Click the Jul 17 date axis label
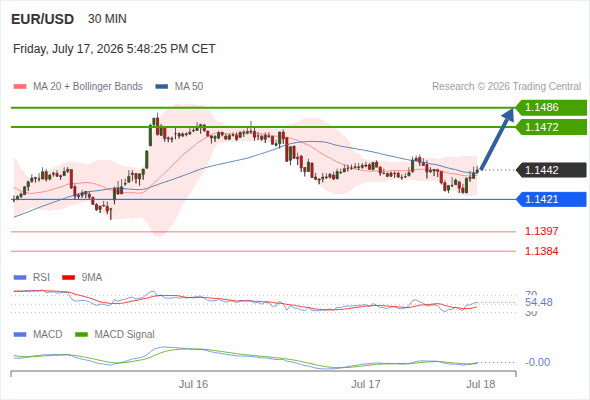Screen dimensions: 590x400 [x=366, y=384]
